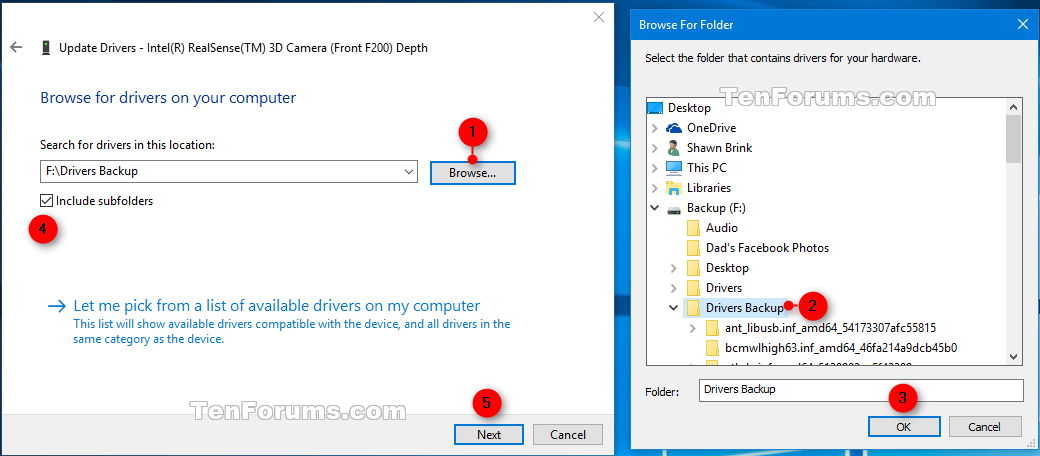
Task: Select top-level Desktop label in tree
Action: [x=689, y=107]
